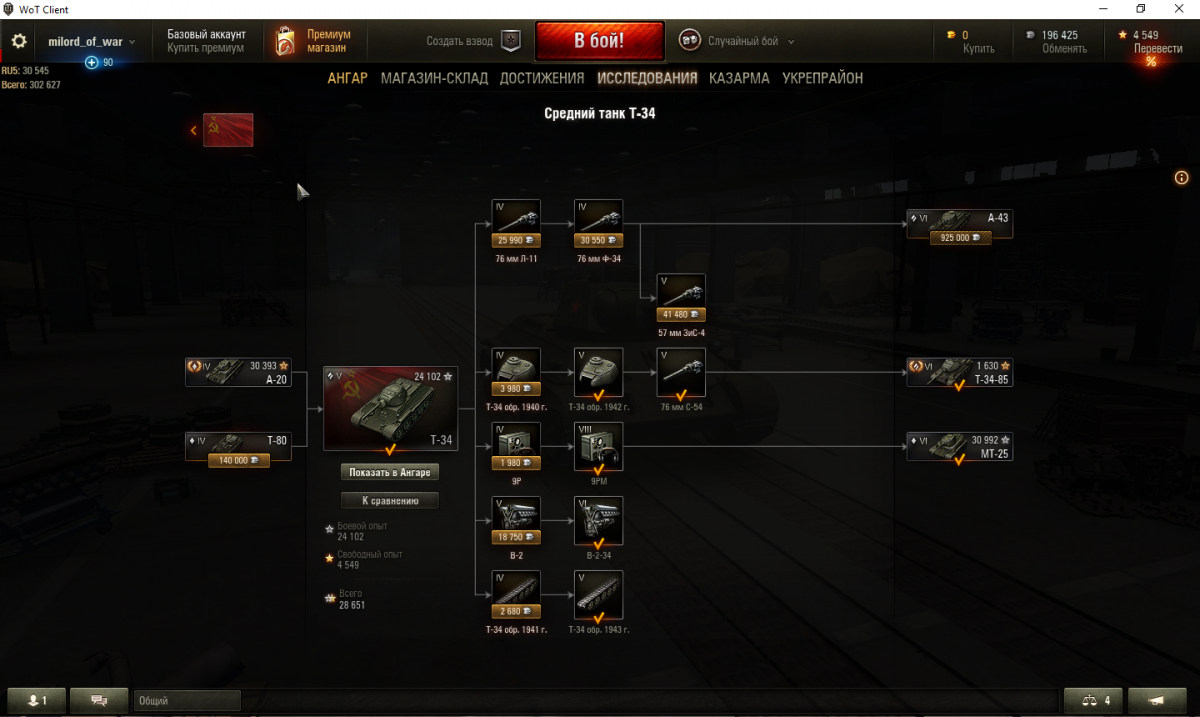Switch to the ДОСТИЖЕНИЯ tab

[542, 78]
